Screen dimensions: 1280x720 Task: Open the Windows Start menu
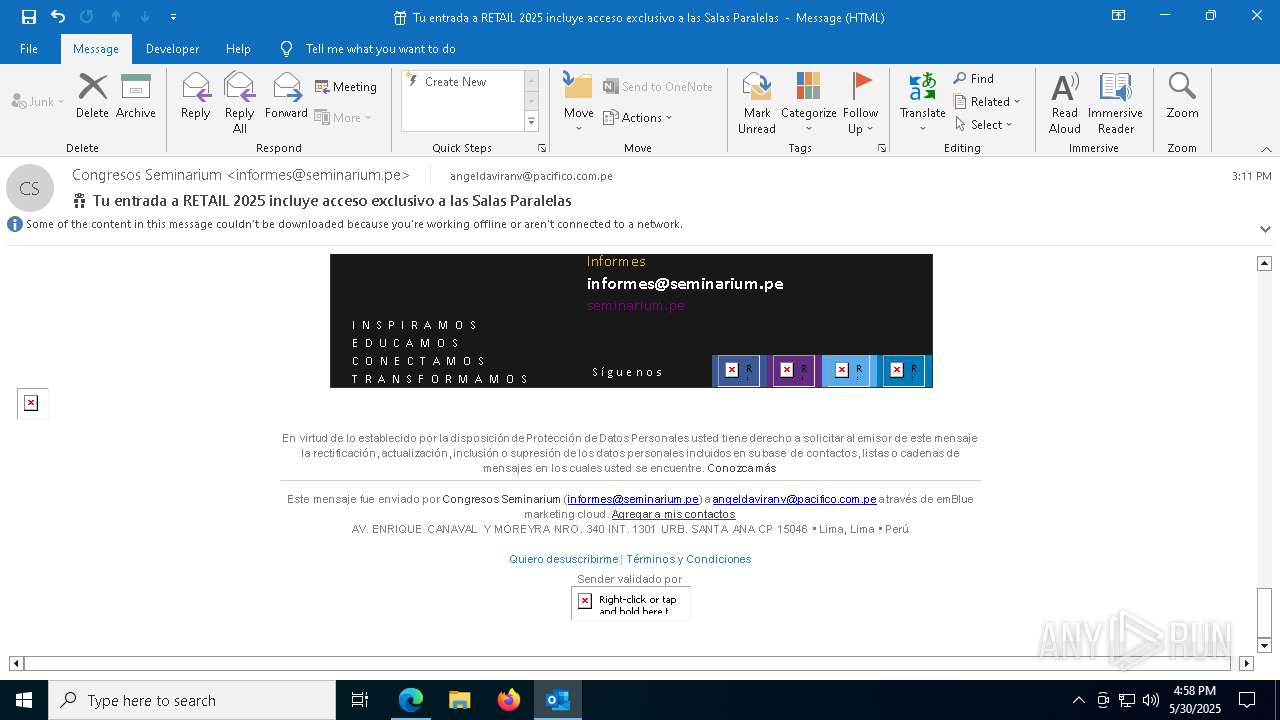point(24,700)
